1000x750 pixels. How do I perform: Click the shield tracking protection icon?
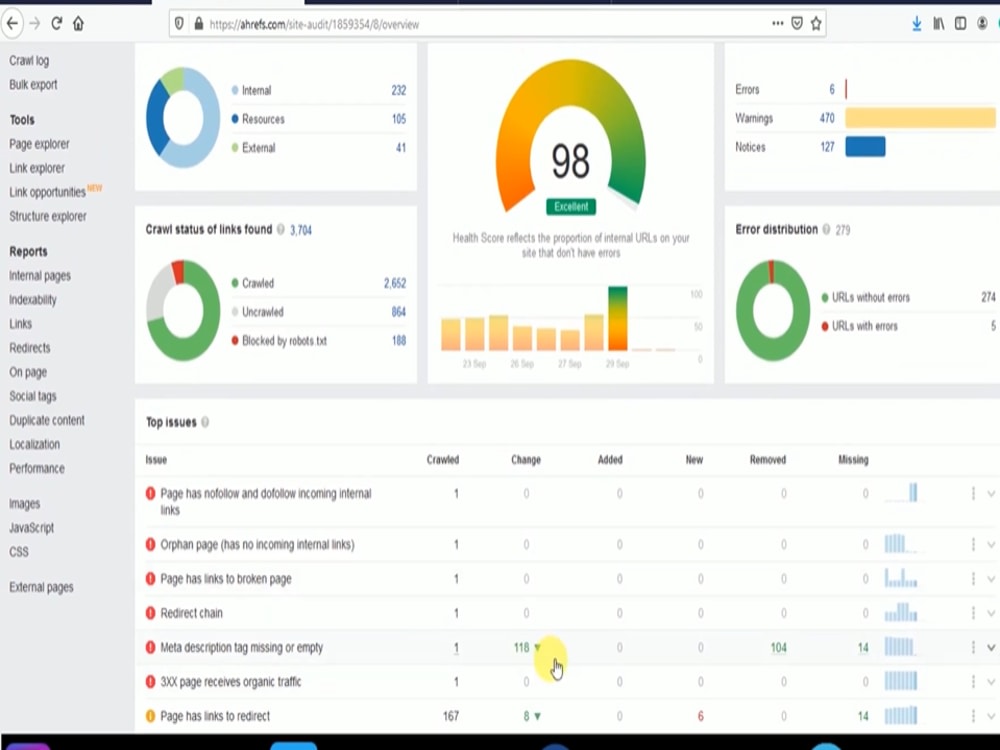(x=179, y=24)
